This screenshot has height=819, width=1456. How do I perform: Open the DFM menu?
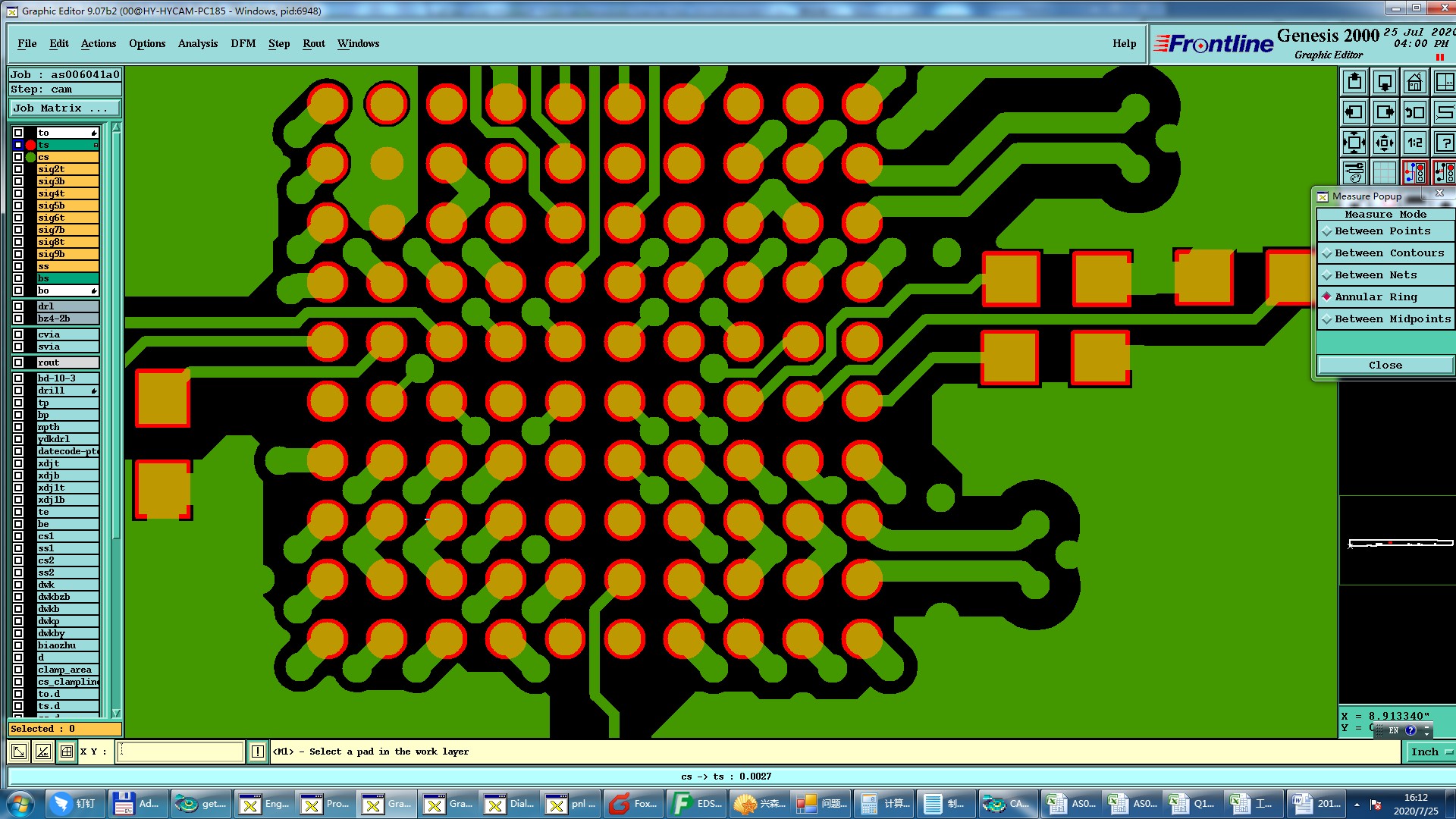coord(243,43)
